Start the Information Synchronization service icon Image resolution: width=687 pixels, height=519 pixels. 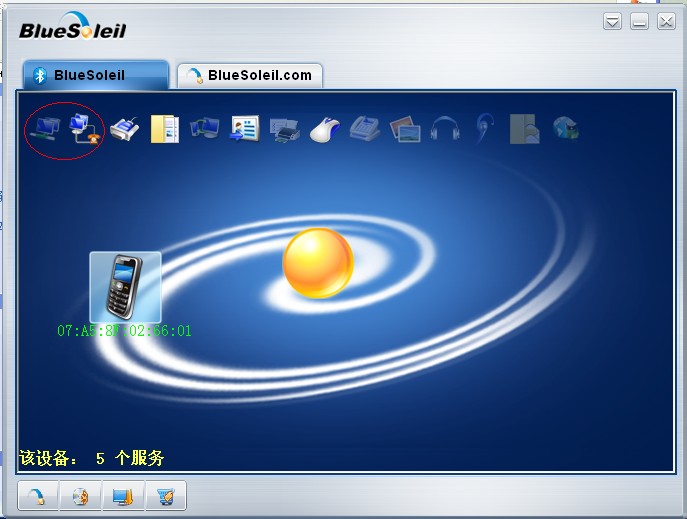(205, 128)
